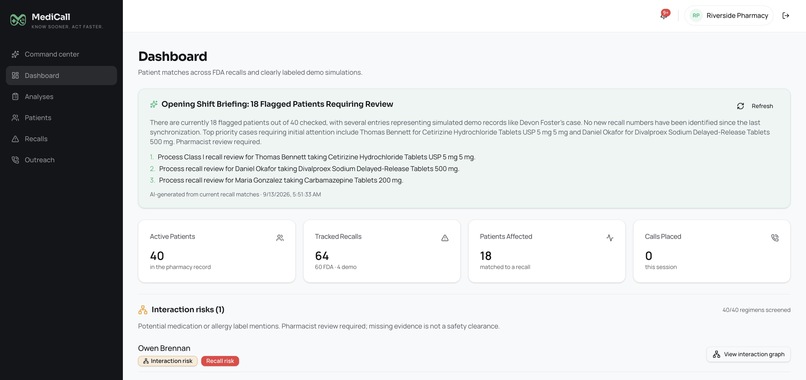This screenshot has height=380, width=806.
Task: Click the Analyses clipboard icon
Action: tap(15, 97)
